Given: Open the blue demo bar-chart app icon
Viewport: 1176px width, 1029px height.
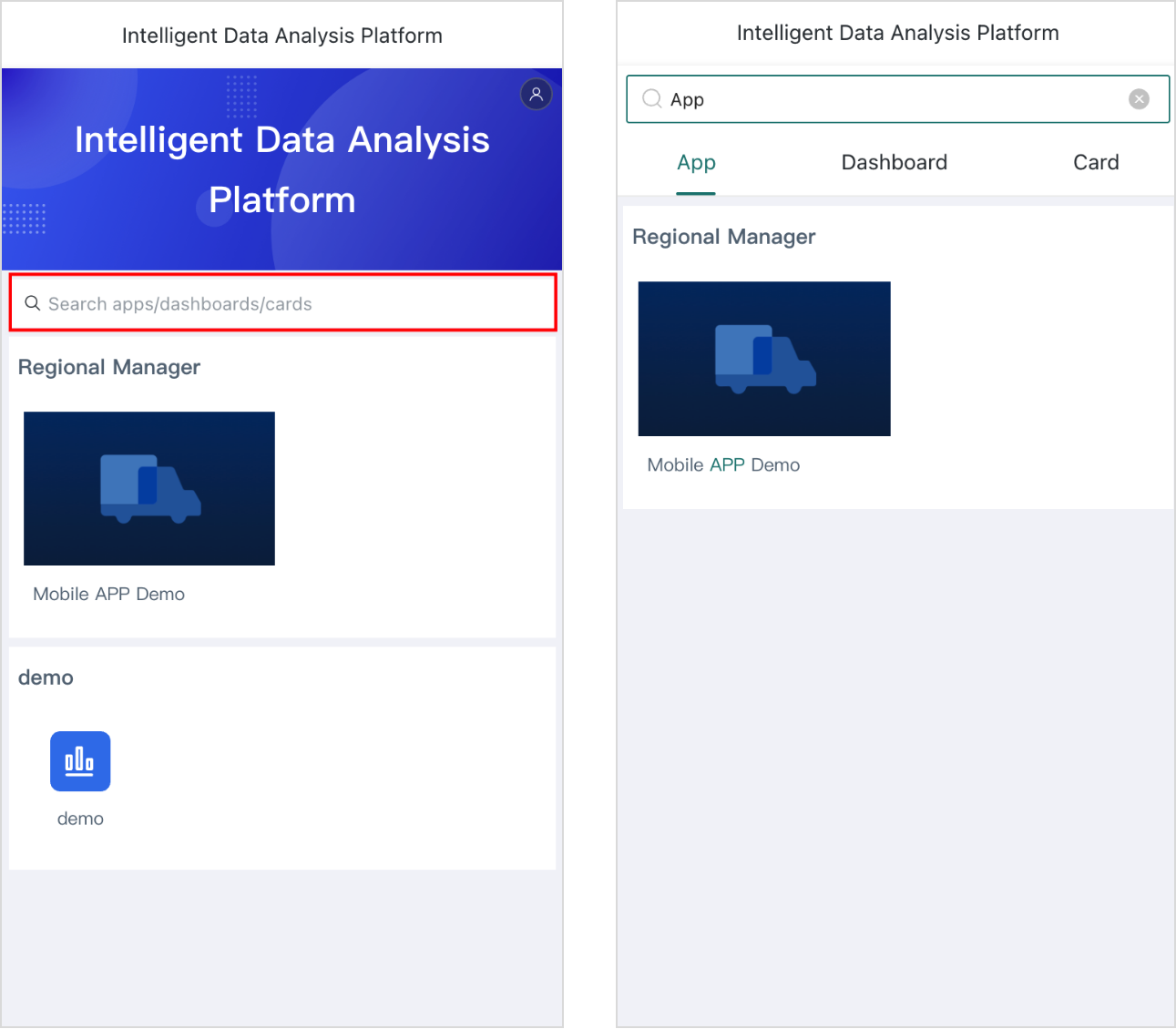Looking at the screenshot, I should (x=80, y=761).
